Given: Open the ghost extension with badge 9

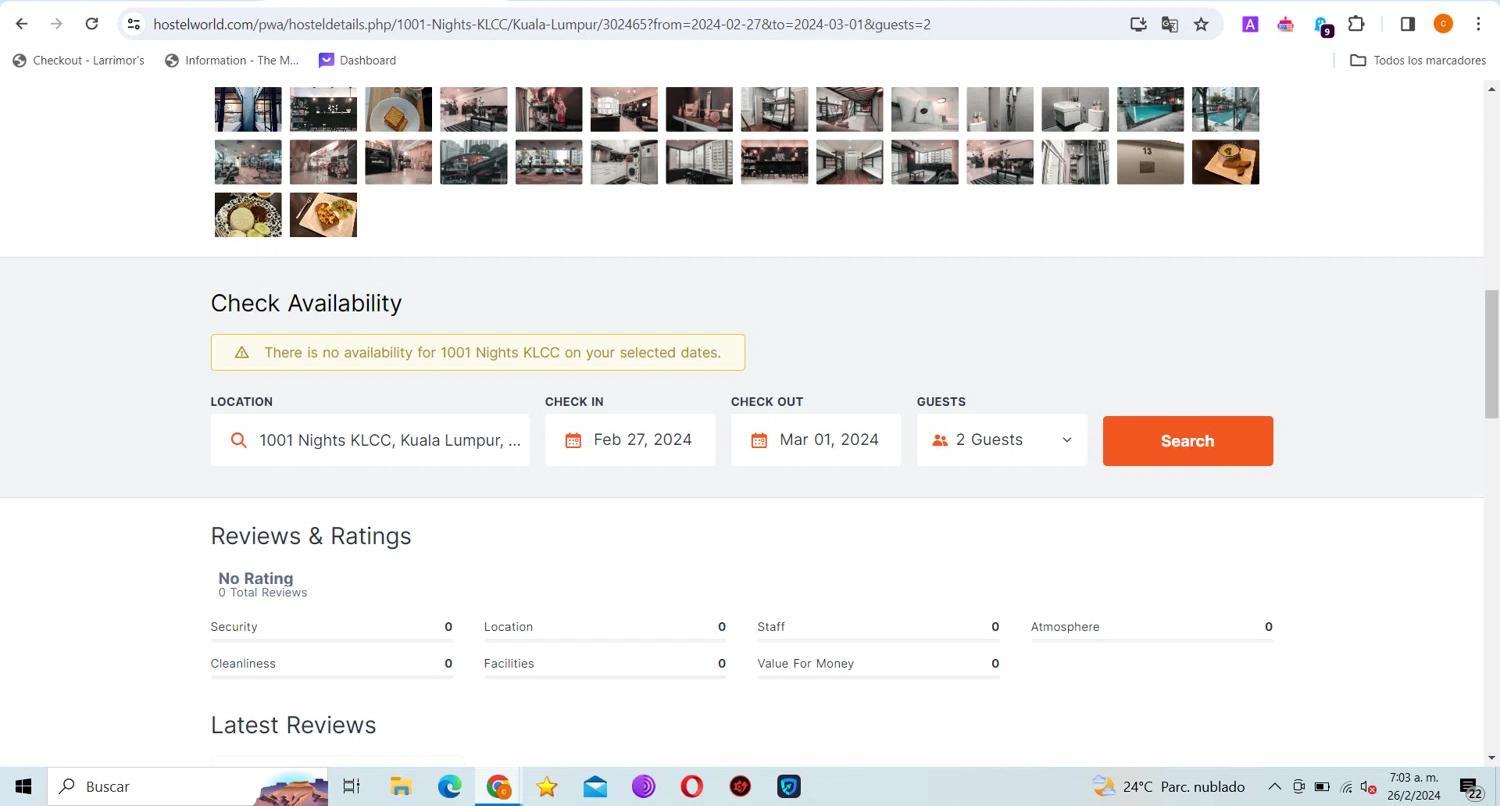Looking at the screenshot, I should pos(1322,25).
